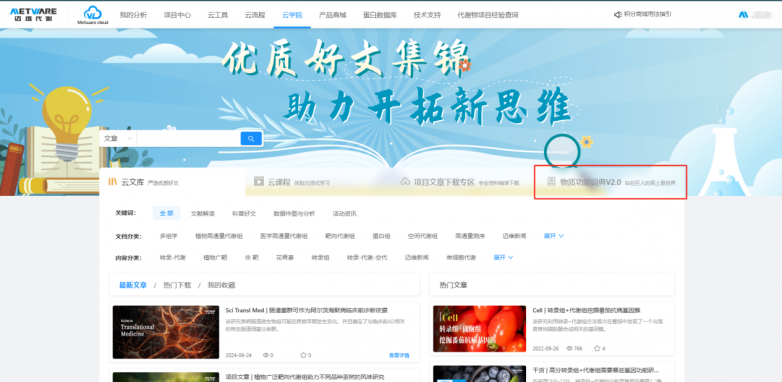Click the 查看详情 link on first article

click(399, 355)
